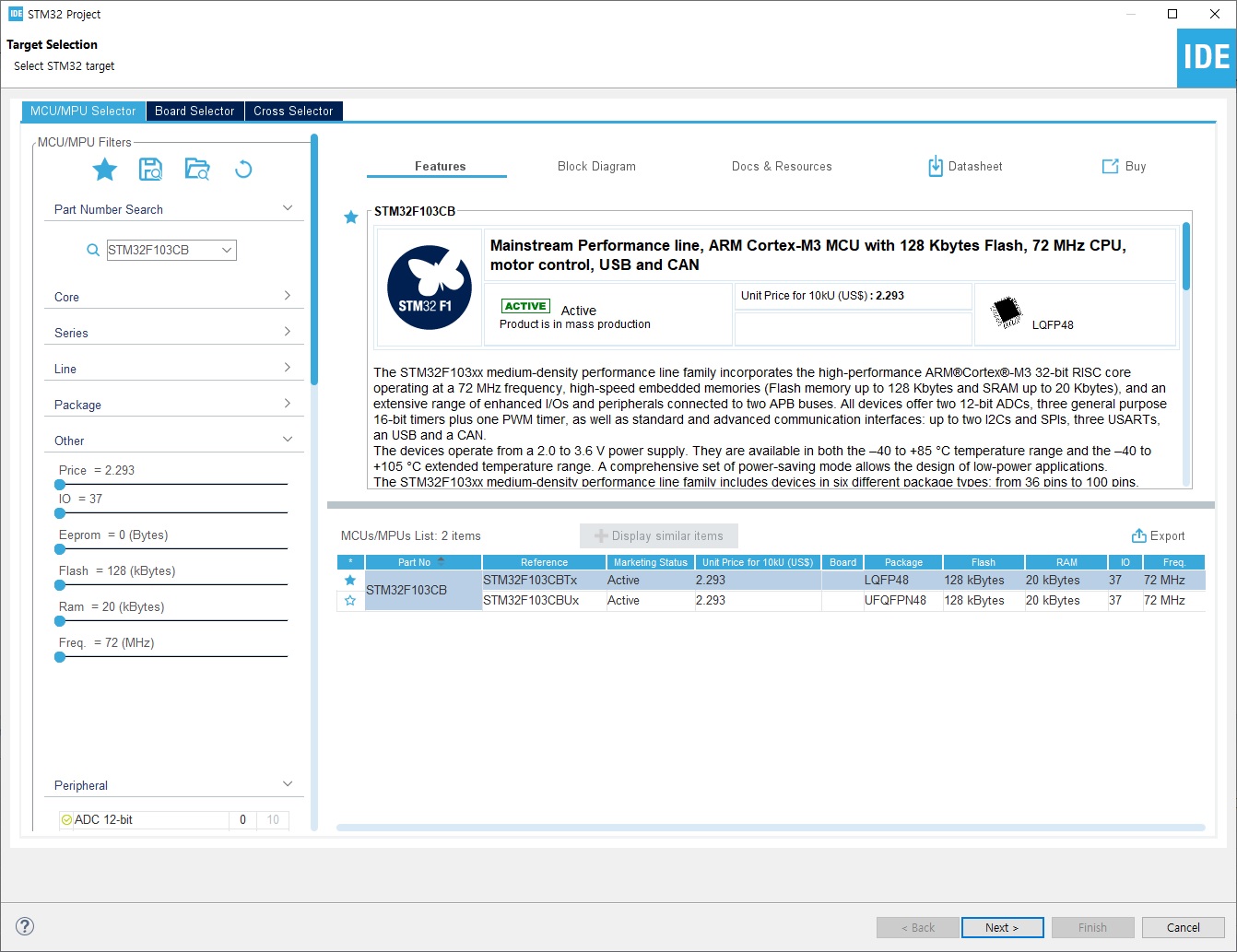
Task: Click the STM32 F1 butterfly logo
Action: tap(430, 288)
